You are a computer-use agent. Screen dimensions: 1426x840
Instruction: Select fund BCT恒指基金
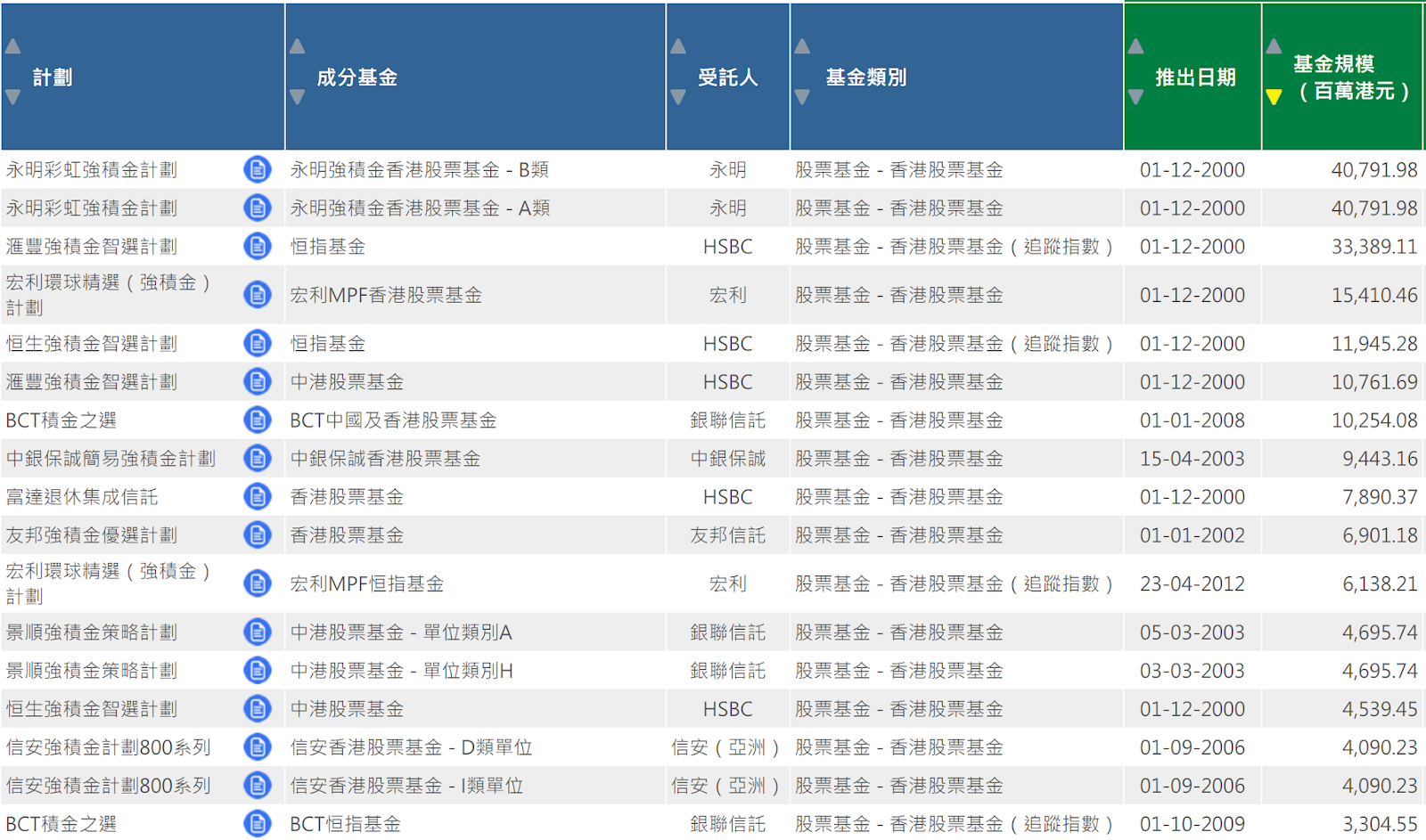coord(346,823)
